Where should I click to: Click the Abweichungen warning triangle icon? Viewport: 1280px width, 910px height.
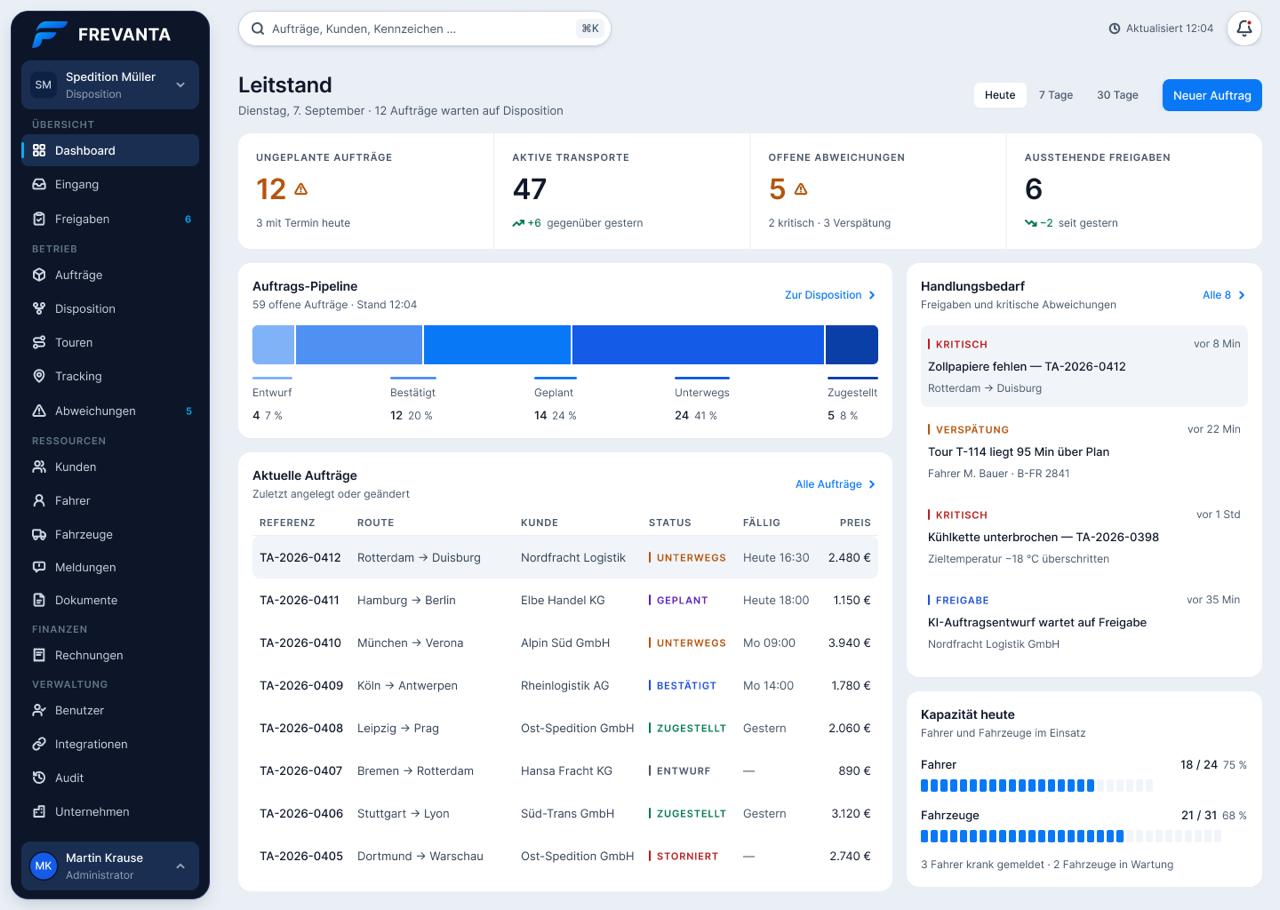coord(39,411)
